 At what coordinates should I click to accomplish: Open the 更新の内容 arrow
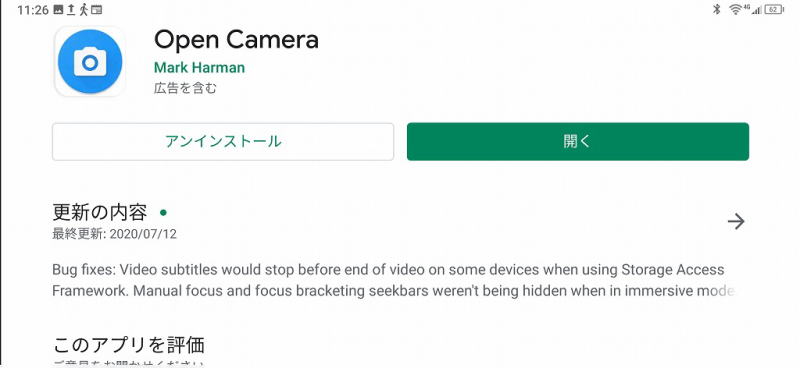736,222
